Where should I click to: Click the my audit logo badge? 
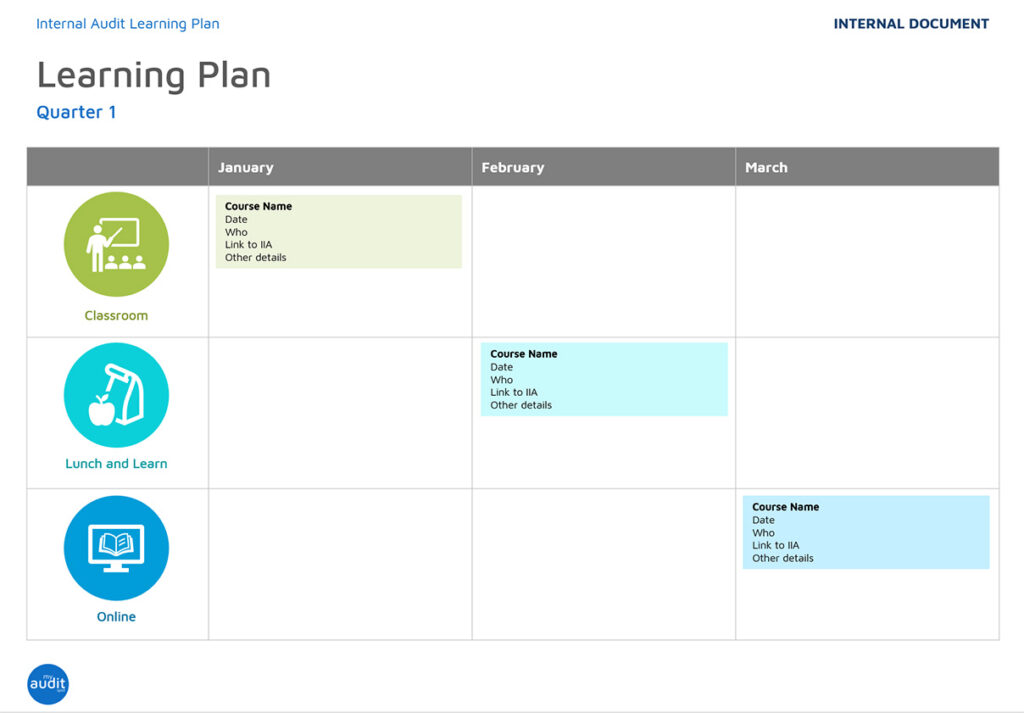[48, 684]
